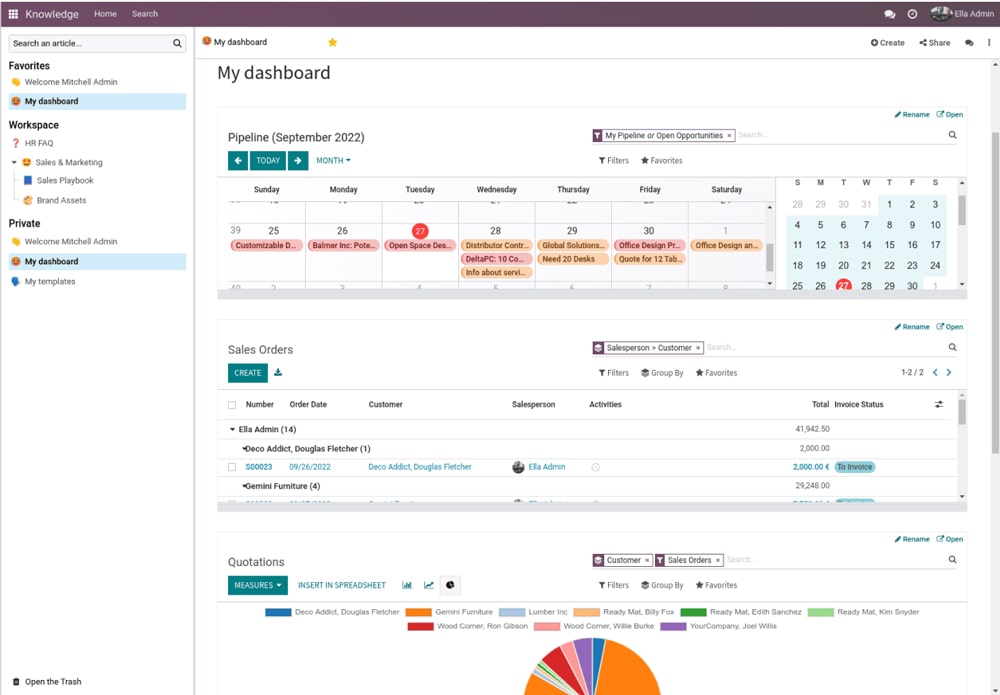Check the checkbox beside order S00023

coord(231,466)
